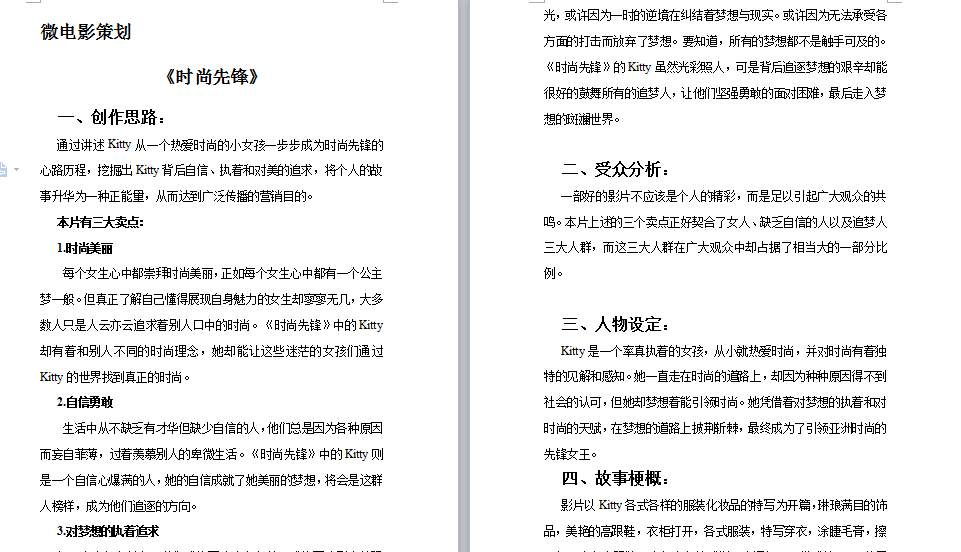961x552 pixels.
Task: Click the centered heading "《时尚先锋》"
Action: pyautogui.click(x=212, y=77)
